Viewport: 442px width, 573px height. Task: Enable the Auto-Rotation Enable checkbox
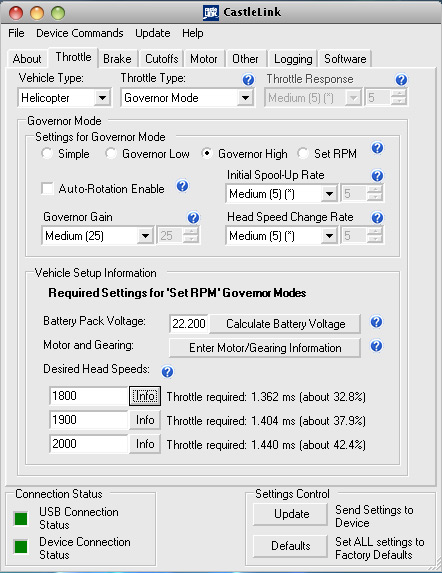(47, 189)
